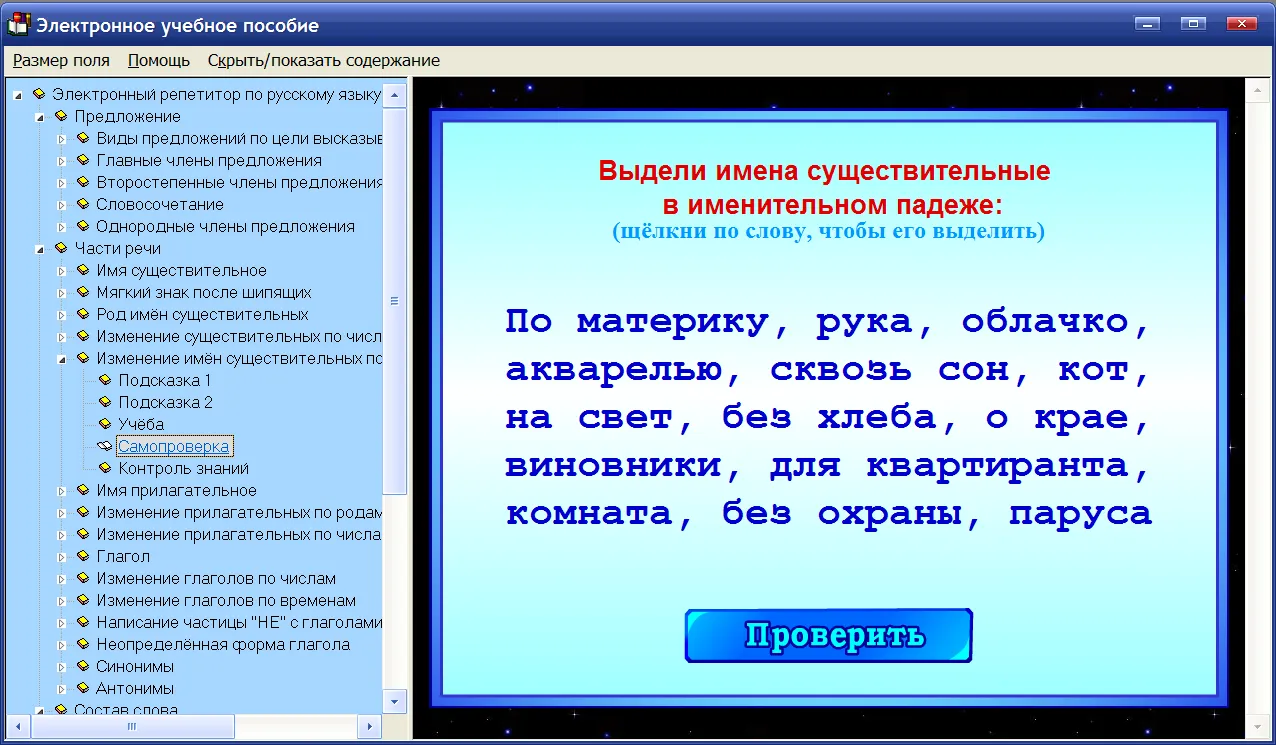Click the tree horizontal scroll-right arrow
This screenshot has width=1276, height=745.
tap(369, 727)
